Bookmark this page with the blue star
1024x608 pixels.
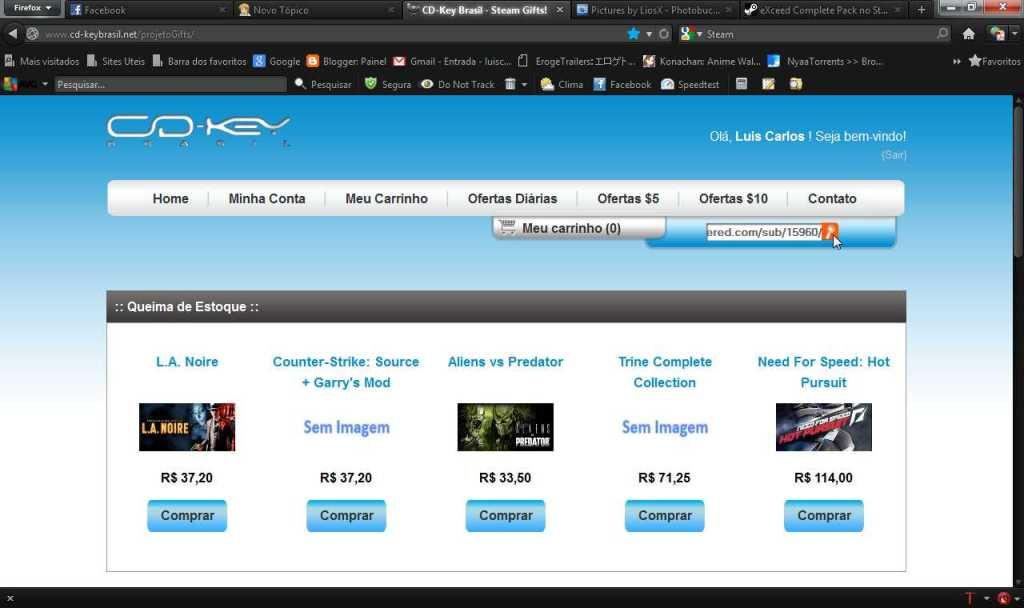633,34
